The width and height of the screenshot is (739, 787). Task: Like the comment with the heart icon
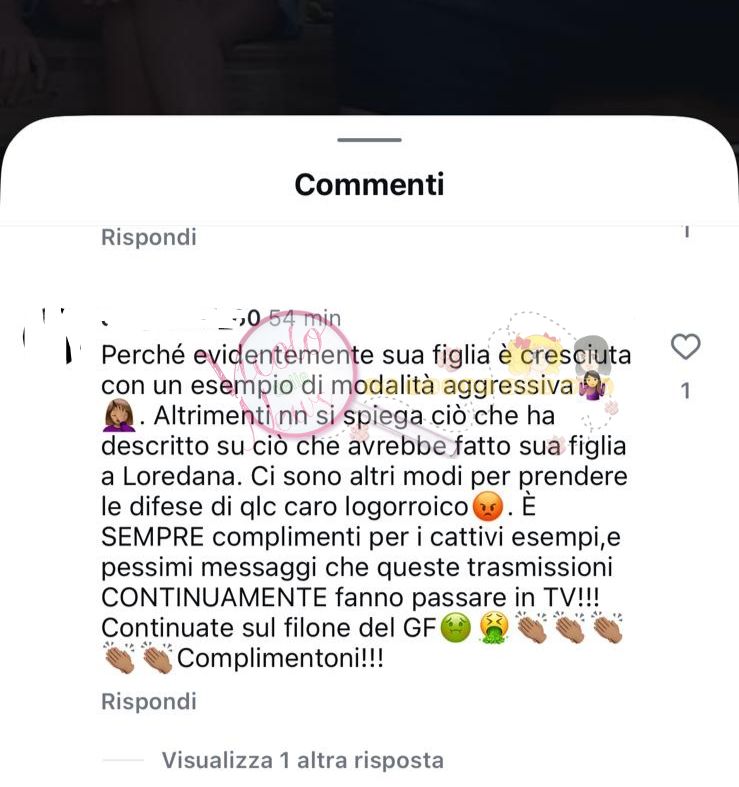[685, 347]
